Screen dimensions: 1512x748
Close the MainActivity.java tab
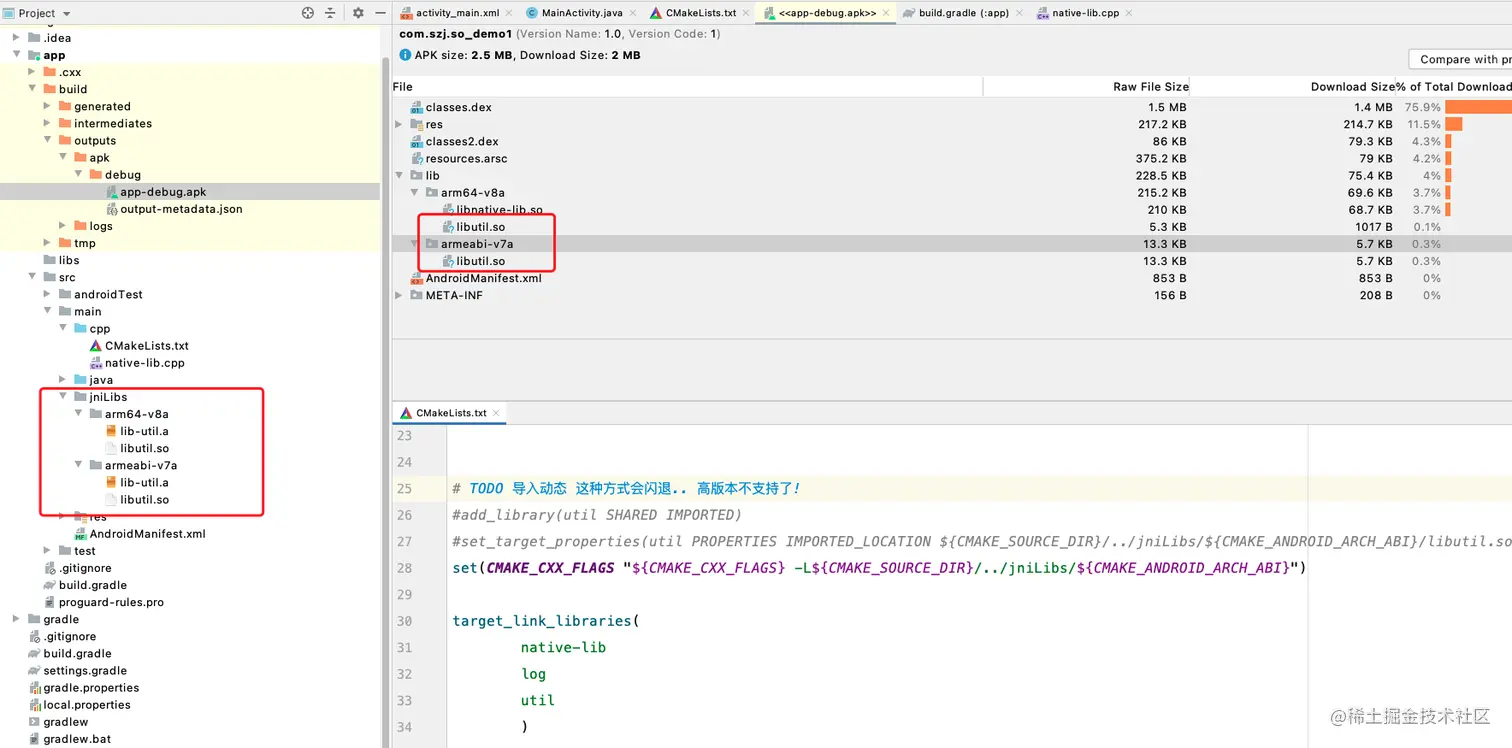[632, 13]
